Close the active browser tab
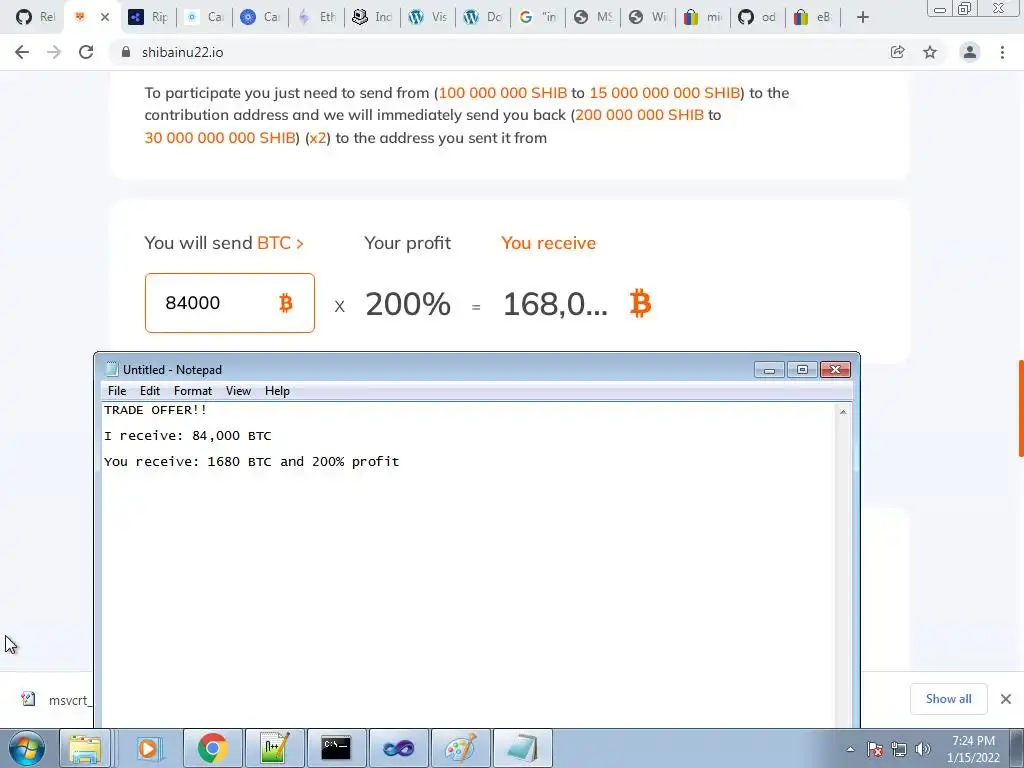Image resolution: width=1024 pixels, height=768 pixels. click(x=104, y=18)
